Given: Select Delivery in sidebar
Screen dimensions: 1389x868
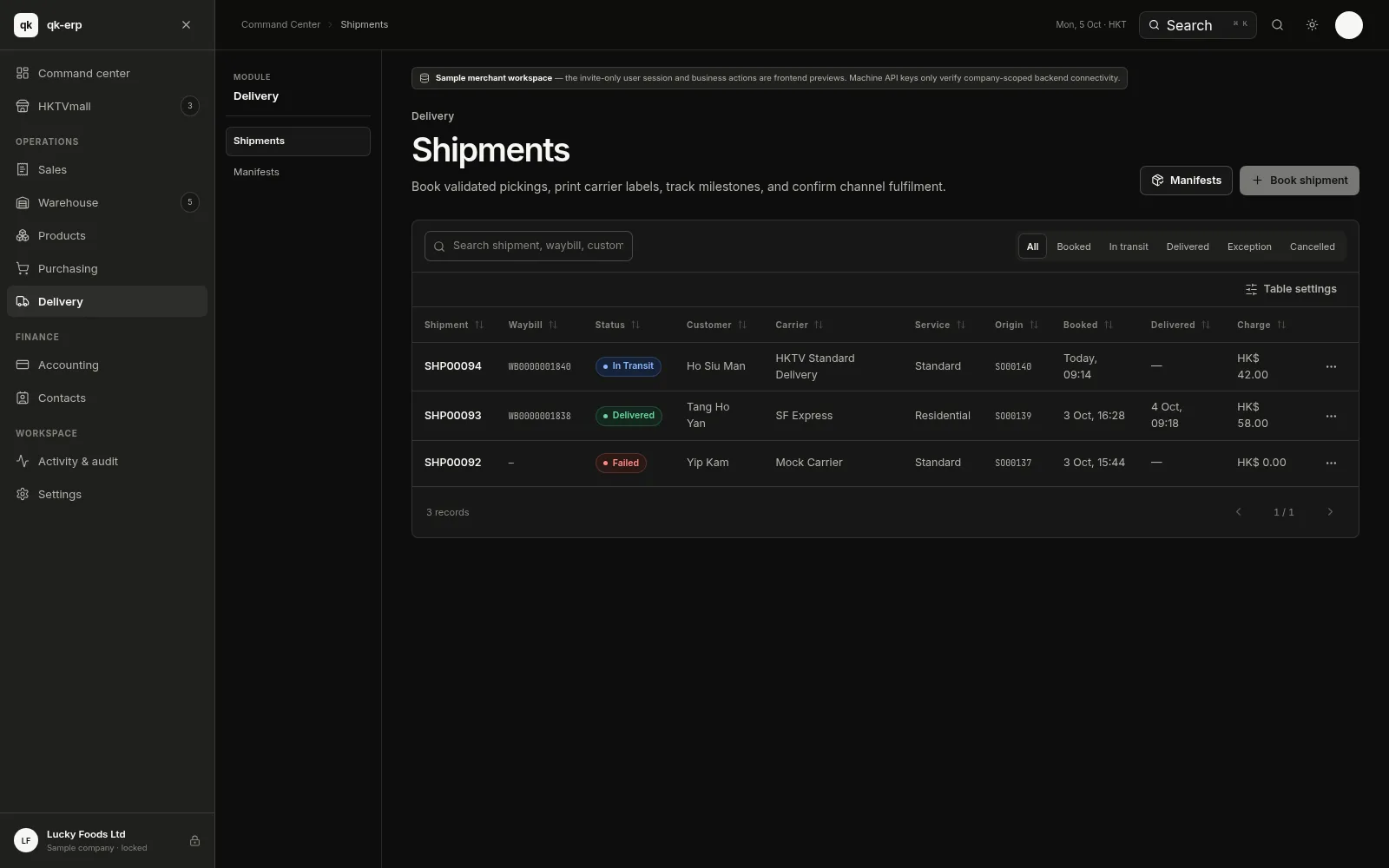Looking at the screenshot, I should 107,301.
